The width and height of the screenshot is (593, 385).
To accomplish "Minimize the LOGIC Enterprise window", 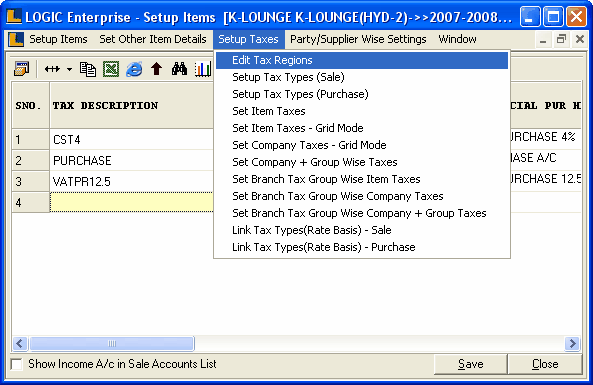I will (x=529, y=17).
